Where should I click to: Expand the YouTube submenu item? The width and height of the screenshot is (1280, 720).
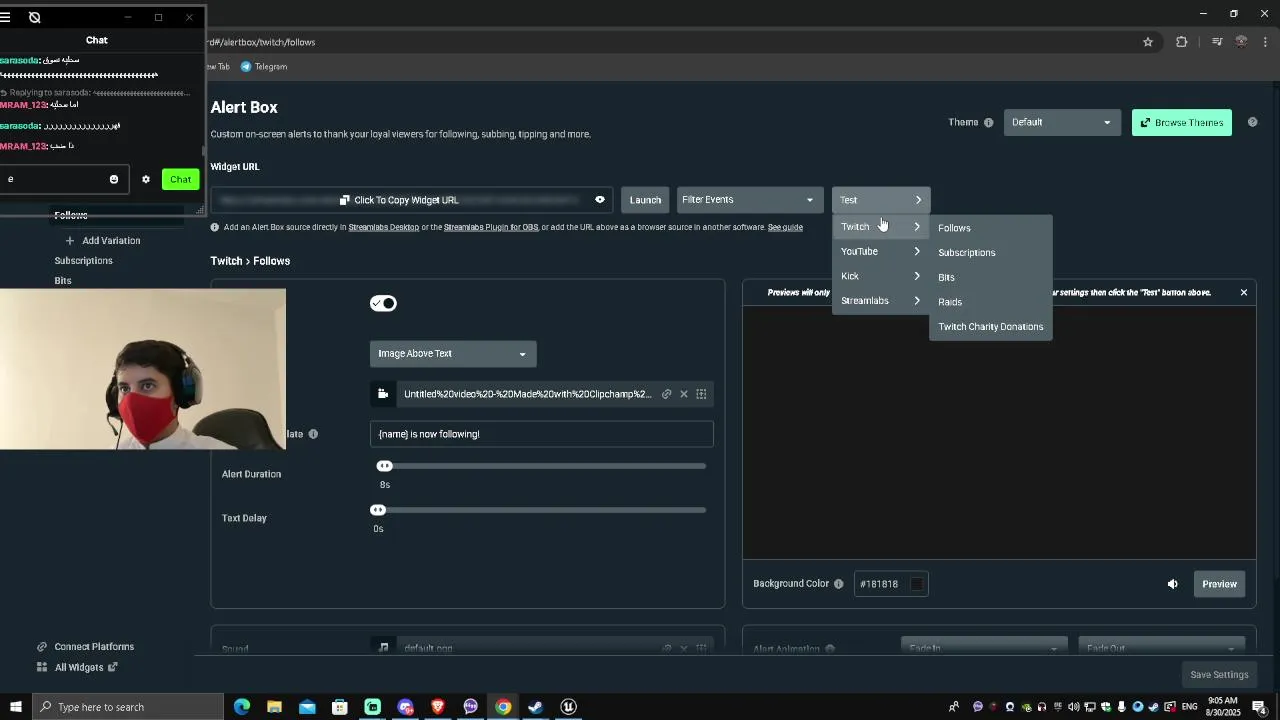[x=880, y=251]
